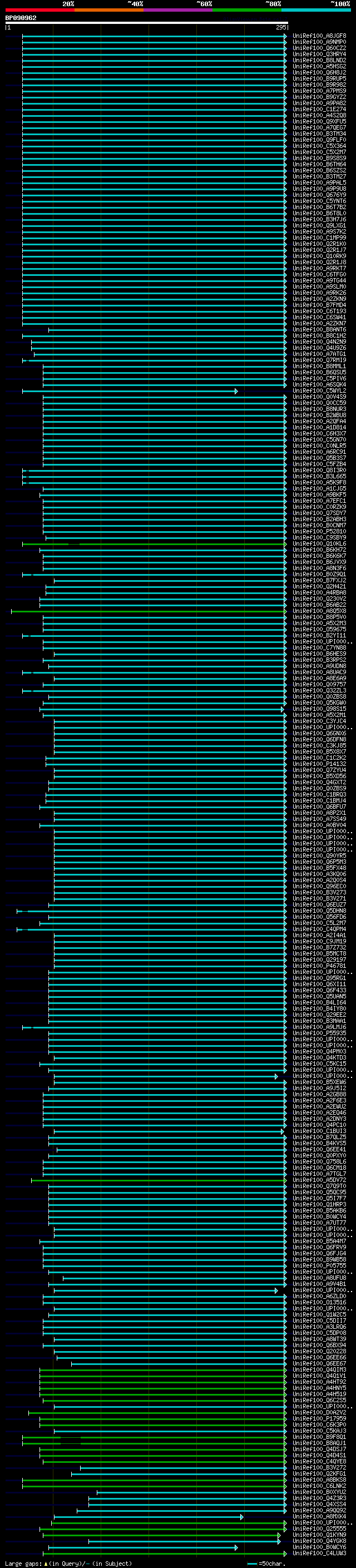
Task: Click the purple ~60% identity legend bar
Action: click(177, 10)
